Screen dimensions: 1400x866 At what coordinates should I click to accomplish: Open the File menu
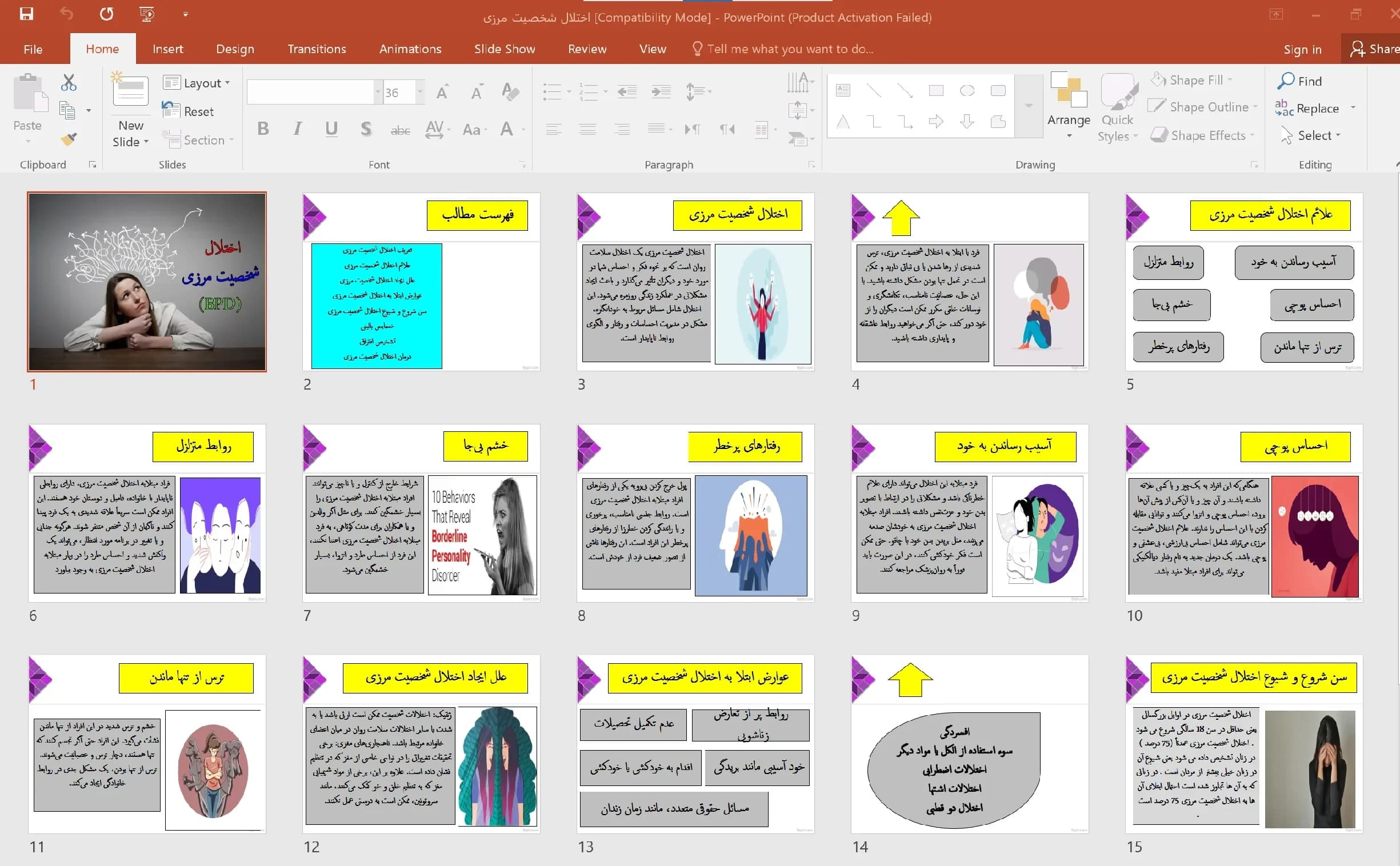tap(33, 49)
